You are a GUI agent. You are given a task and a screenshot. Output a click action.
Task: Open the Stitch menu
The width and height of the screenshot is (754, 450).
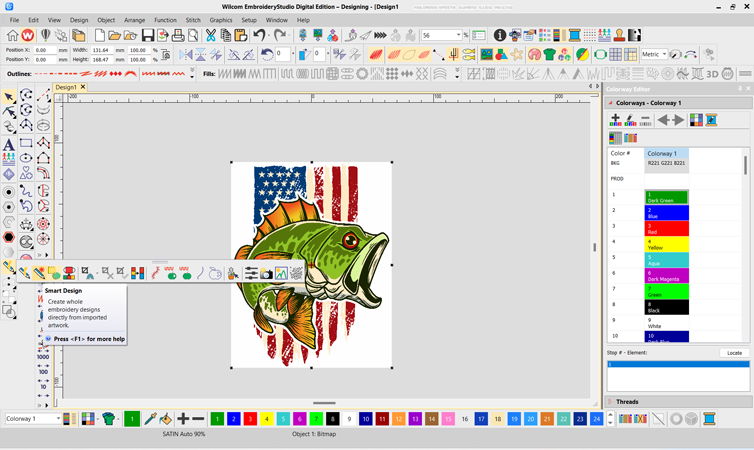tap(193, 20)
